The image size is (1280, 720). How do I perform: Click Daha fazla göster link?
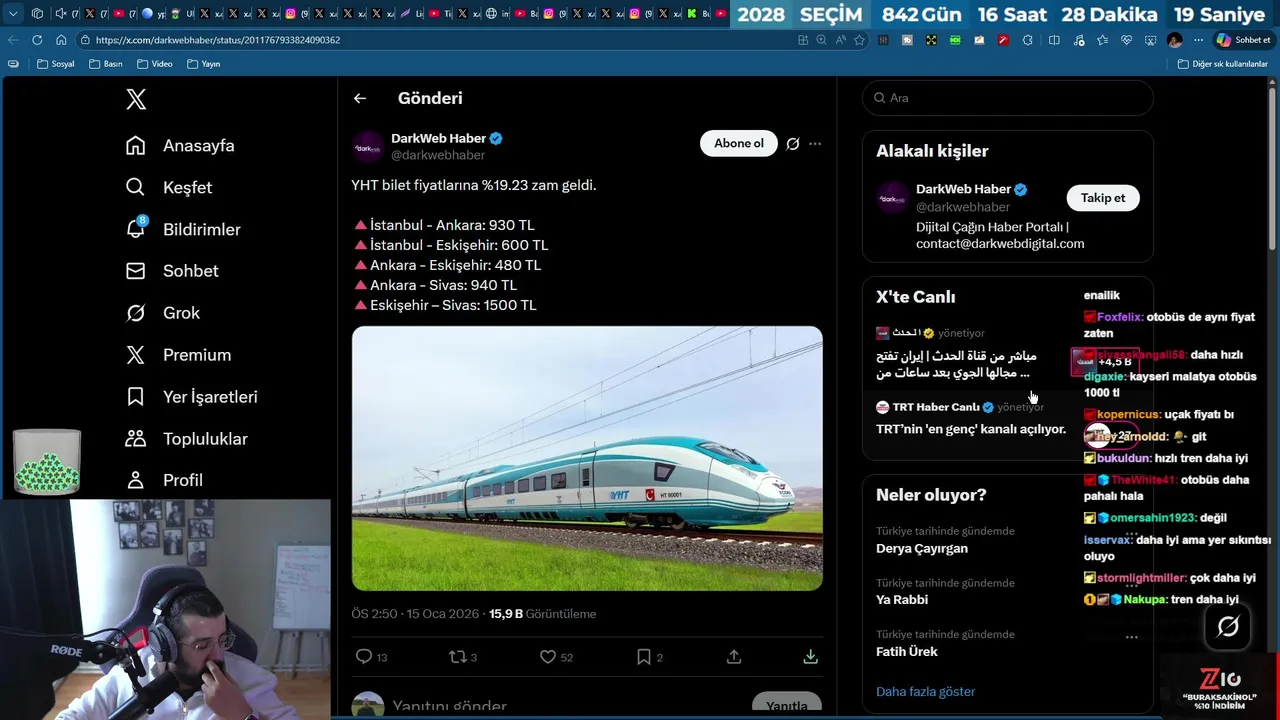point(925,692)
